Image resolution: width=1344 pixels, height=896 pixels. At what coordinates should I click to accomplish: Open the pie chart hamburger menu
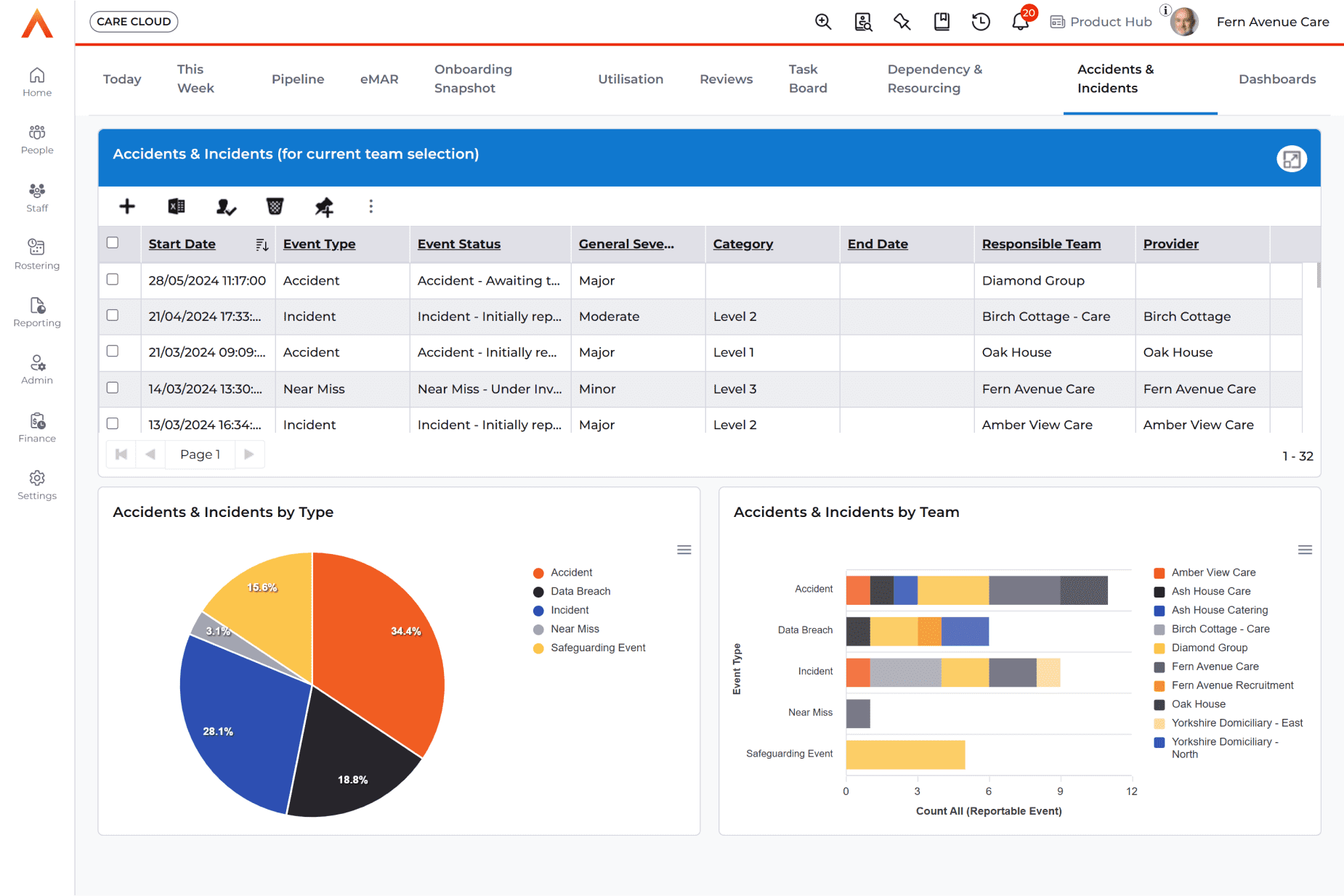(684, 550)
